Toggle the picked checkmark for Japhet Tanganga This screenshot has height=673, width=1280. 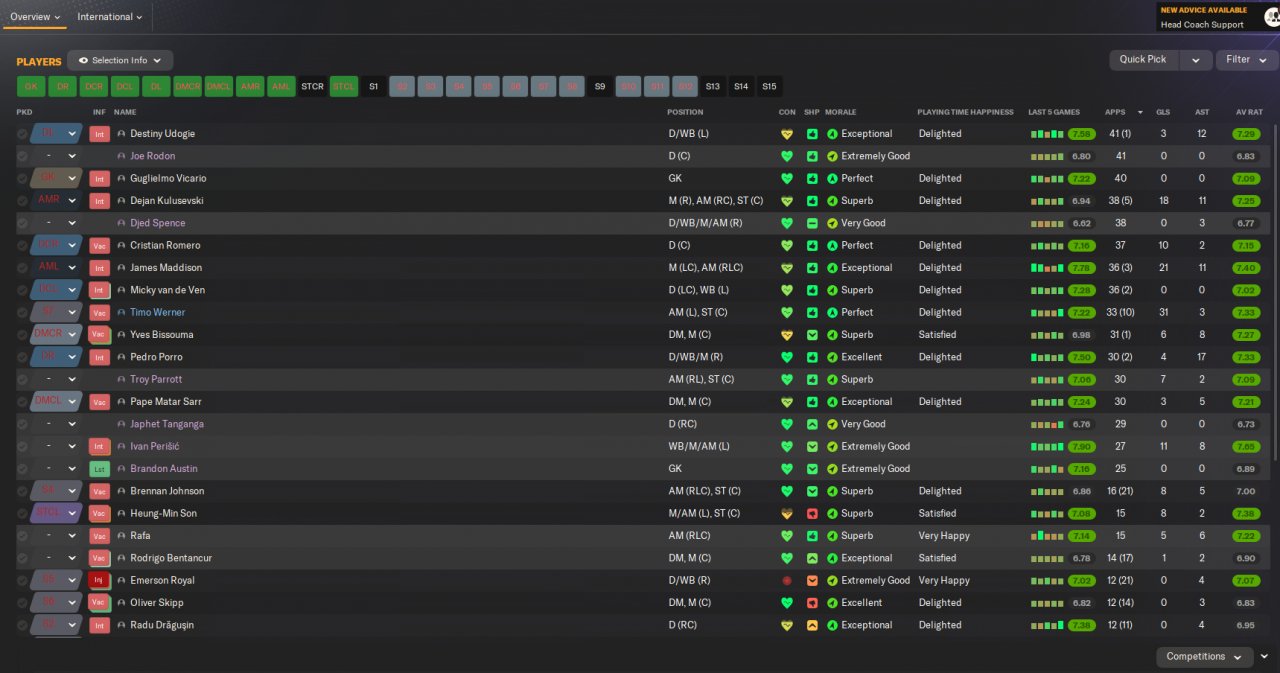22,424
